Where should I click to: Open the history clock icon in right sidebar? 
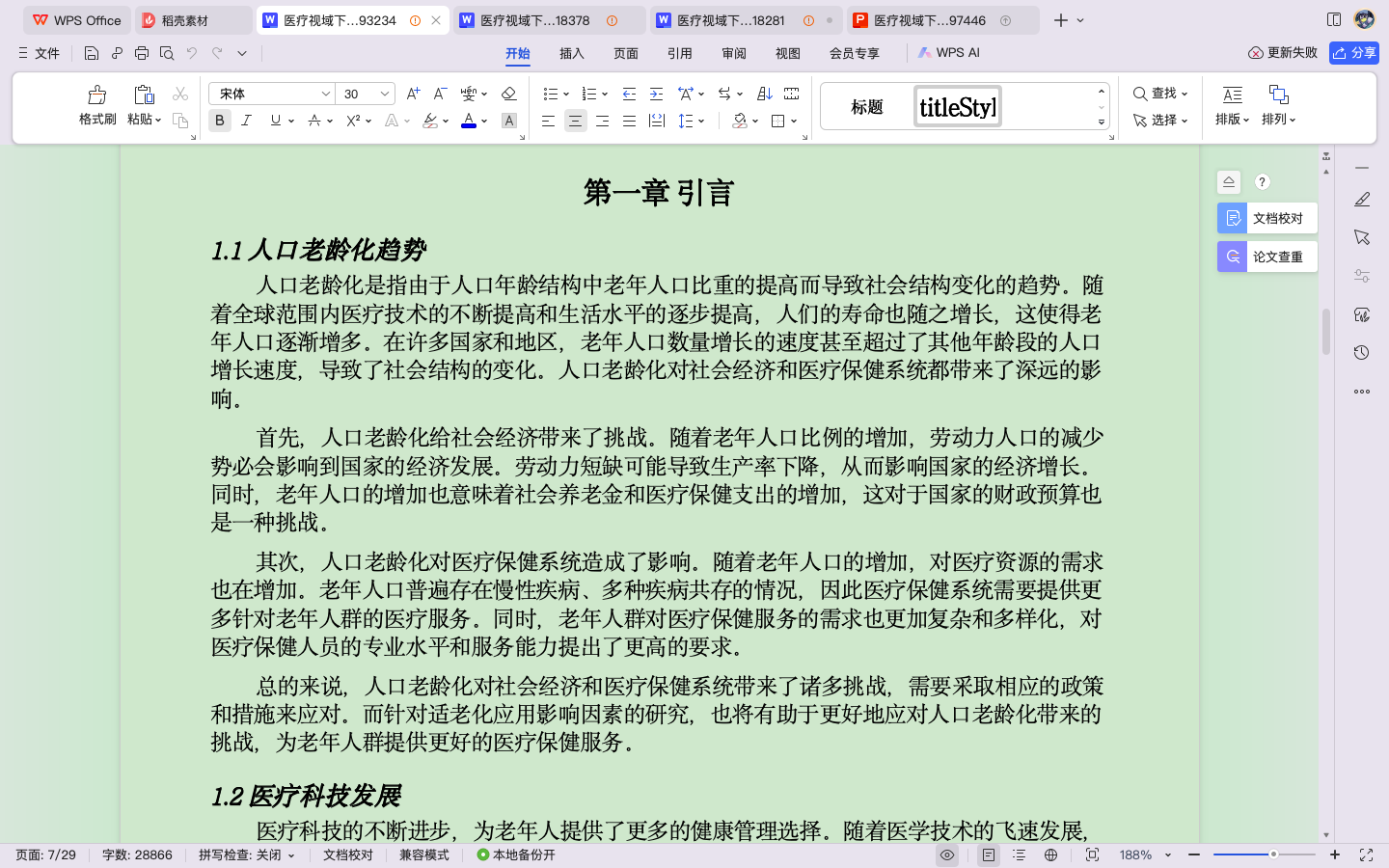(1362, 353)
